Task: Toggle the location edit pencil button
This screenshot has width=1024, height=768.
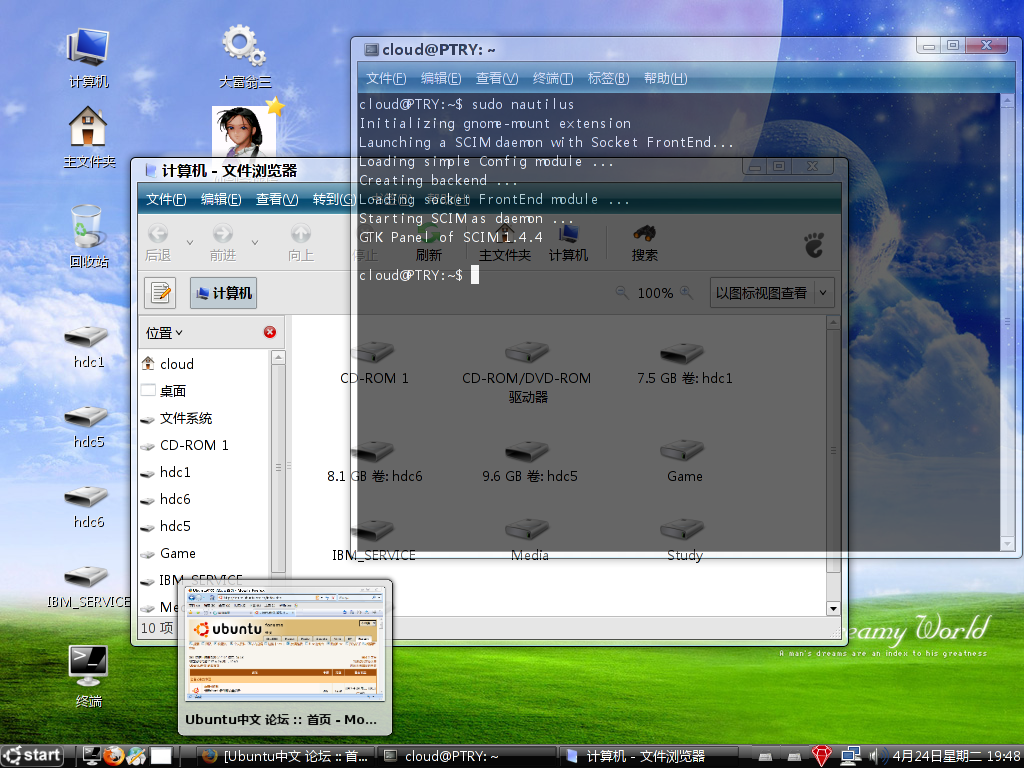Action: coord(160,293)
